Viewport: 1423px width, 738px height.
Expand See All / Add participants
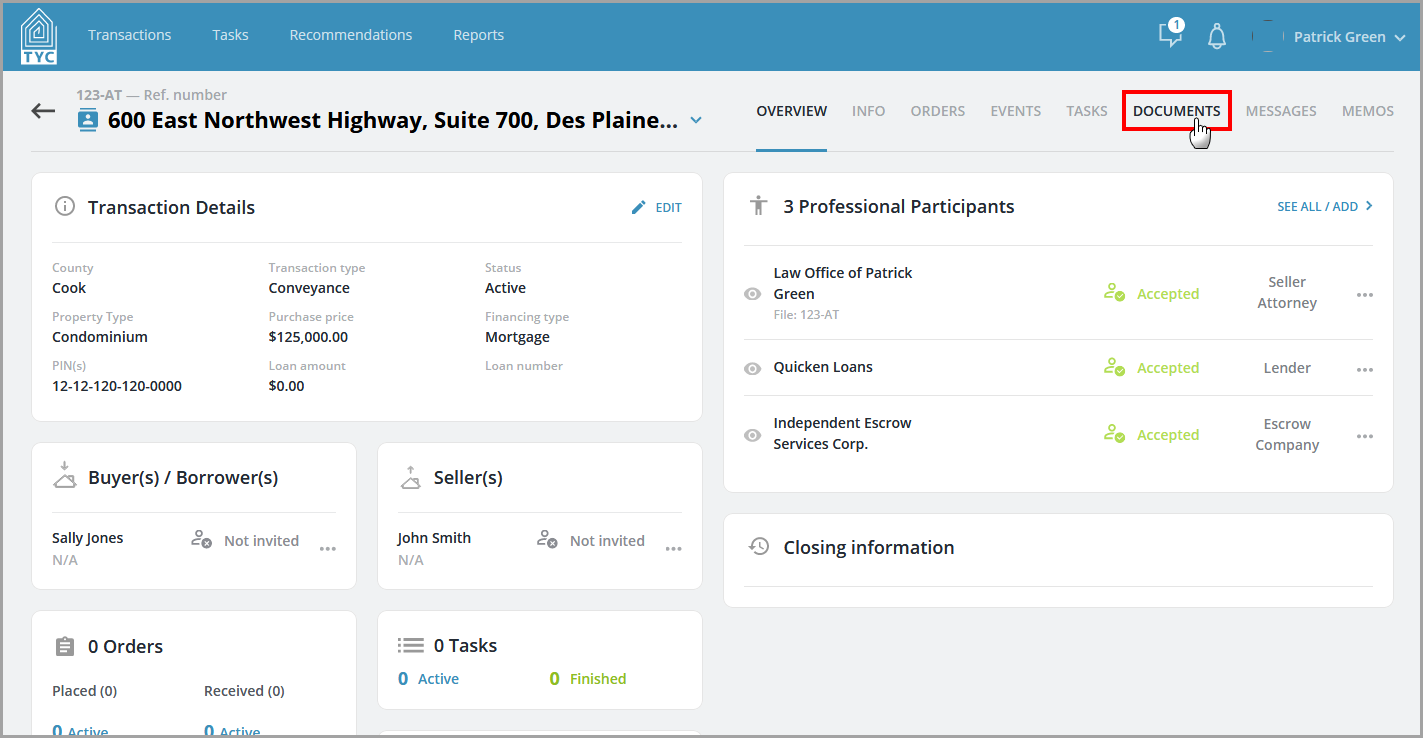pos(1325,206)
